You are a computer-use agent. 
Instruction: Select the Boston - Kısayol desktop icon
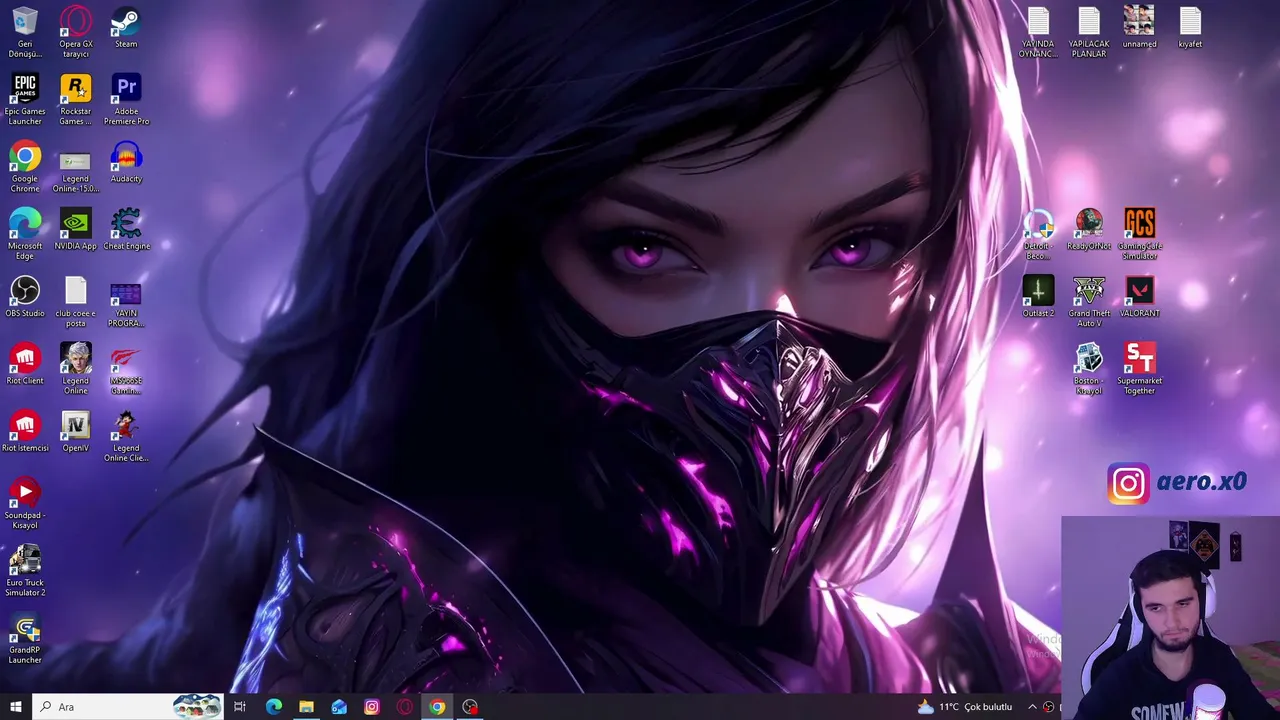[1089, 369]
